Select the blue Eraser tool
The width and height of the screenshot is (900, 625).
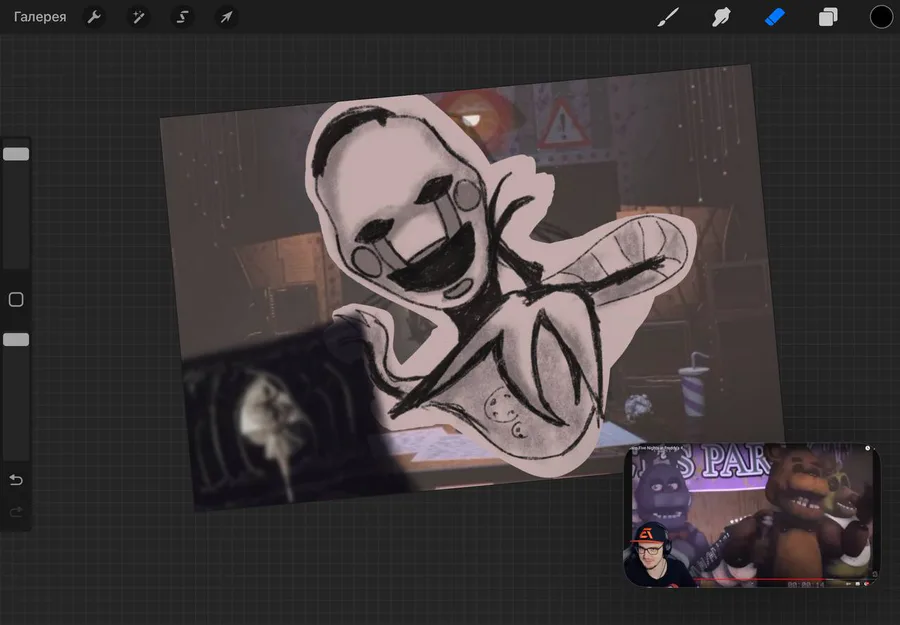point(774,17)
